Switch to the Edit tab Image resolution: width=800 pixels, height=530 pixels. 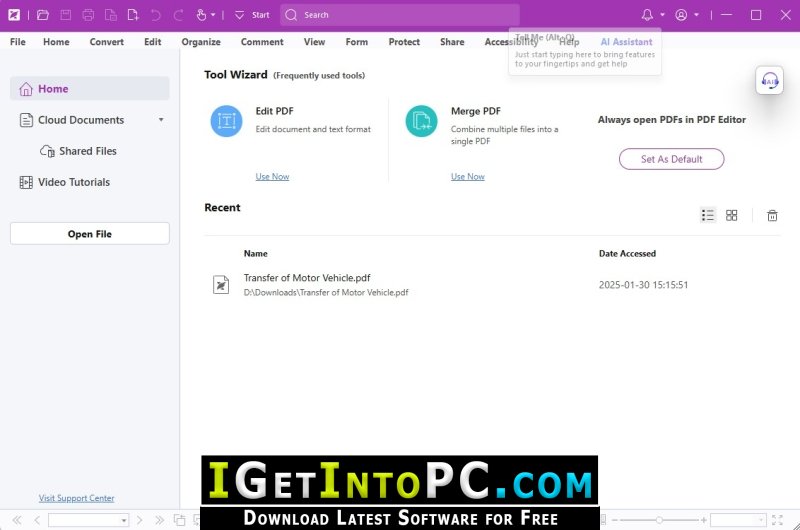(x=153, y=42)
